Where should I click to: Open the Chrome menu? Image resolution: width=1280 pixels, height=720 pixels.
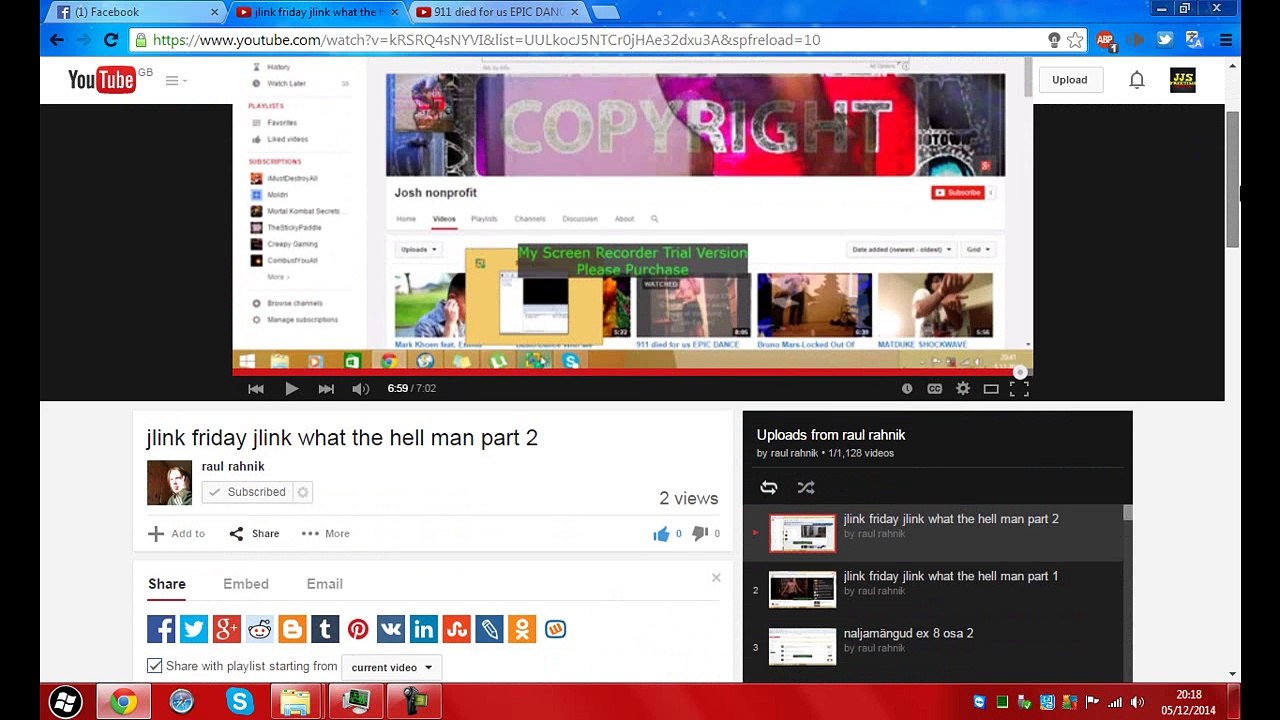tap(1225, 40)
